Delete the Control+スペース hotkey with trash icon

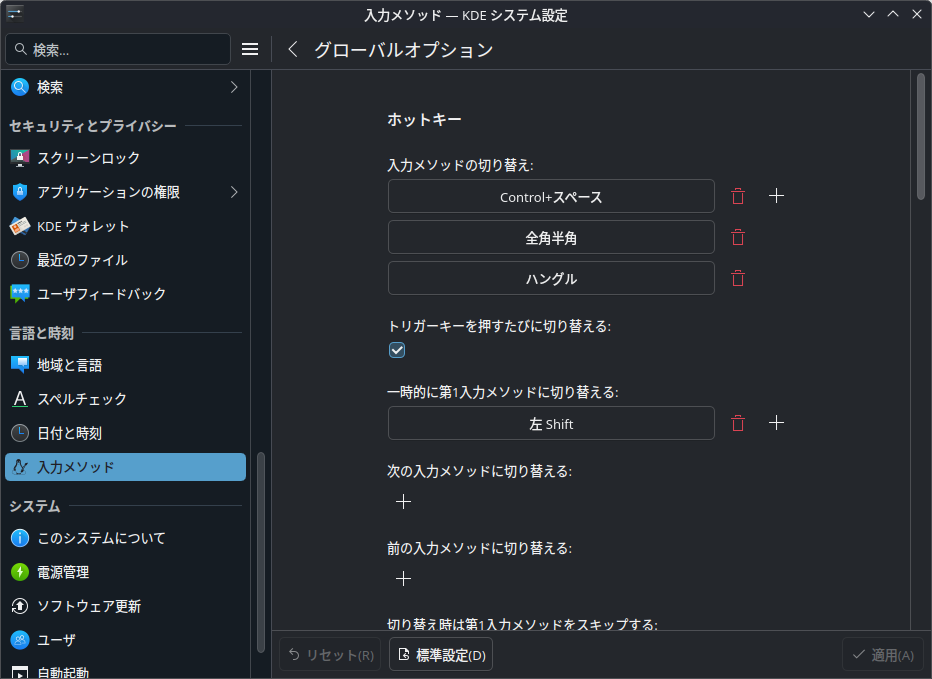tap(738, 196)
